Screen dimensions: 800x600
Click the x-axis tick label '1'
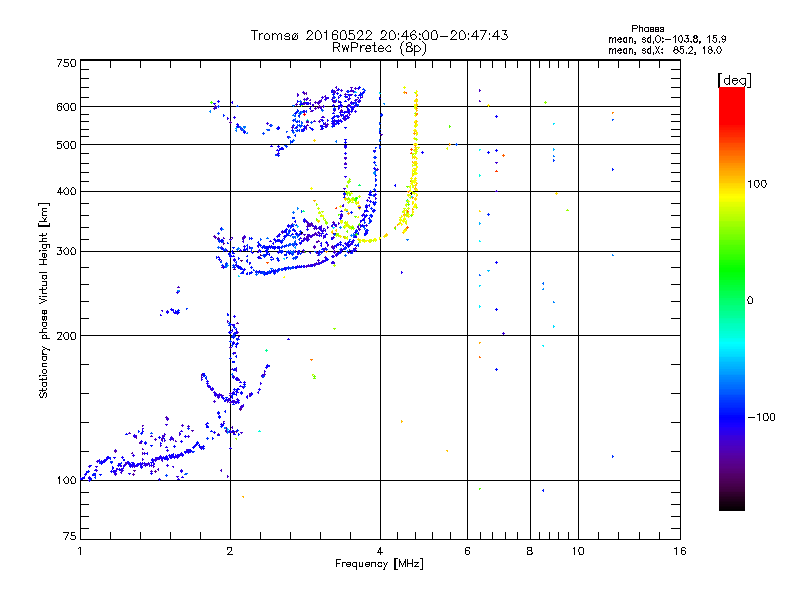pos(80,551)
